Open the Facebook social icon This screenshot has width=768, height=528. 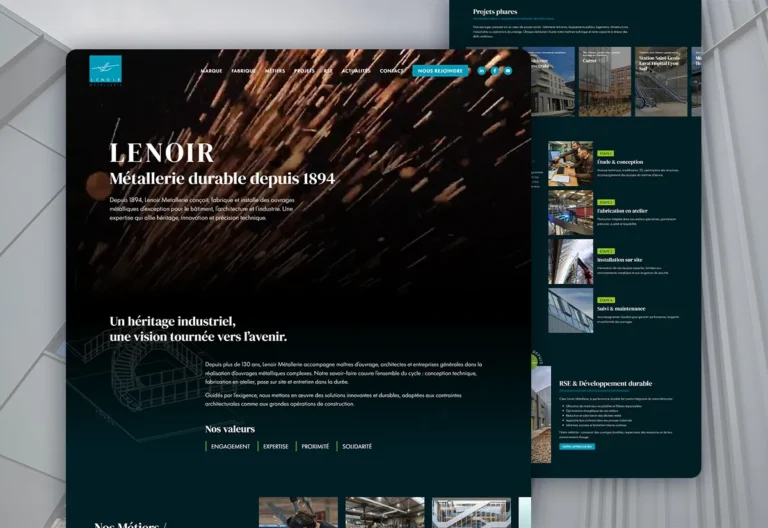tap(495, 71)
